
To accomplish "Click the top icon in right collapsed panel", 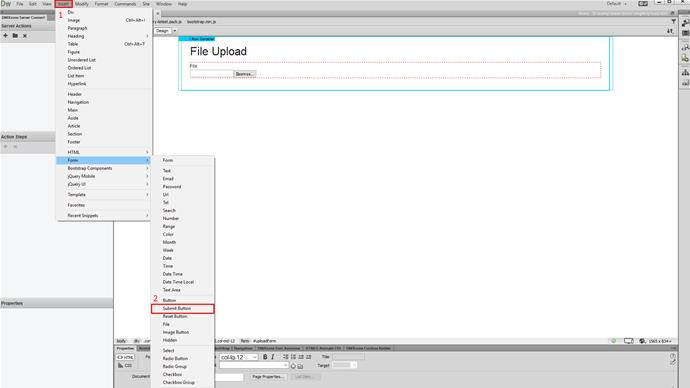I will click(x=685, y=23).
